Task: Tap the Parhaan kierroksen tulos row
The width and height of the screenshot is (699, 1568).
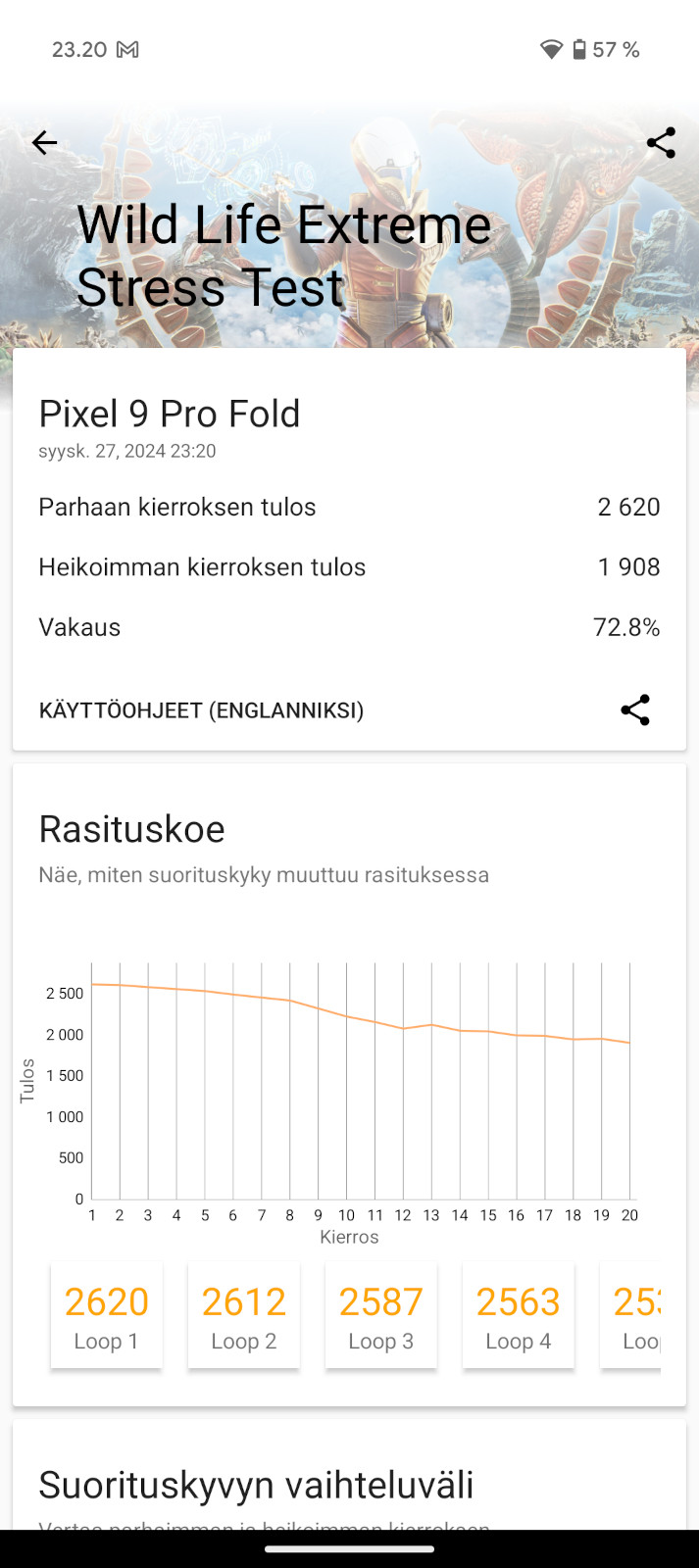Action: (x=349, y=507)
